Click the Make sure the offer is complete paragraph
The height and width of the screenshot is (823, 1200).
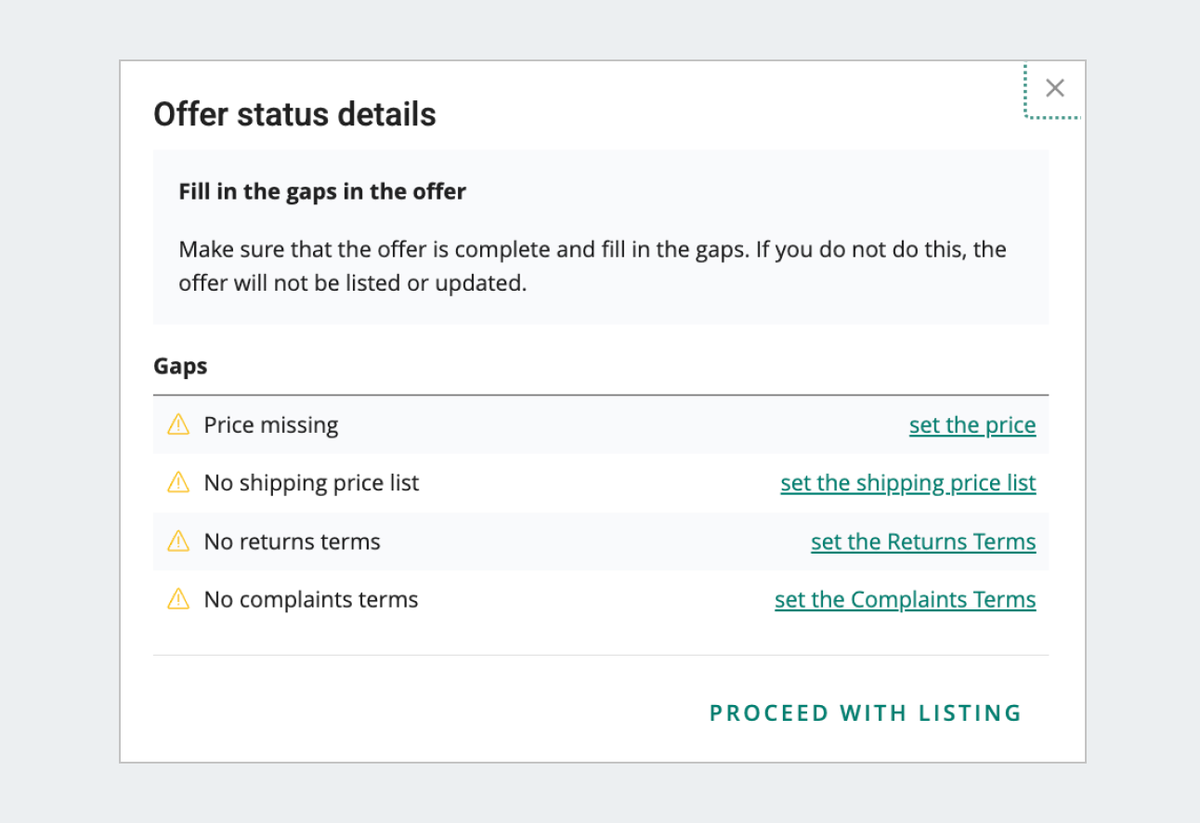592,266
